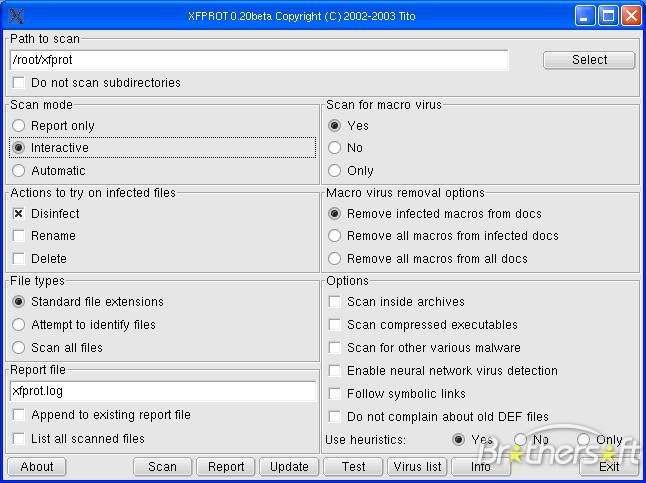Open the Select path button
This screenshot has width=646, height=483.
click(589, 60)
